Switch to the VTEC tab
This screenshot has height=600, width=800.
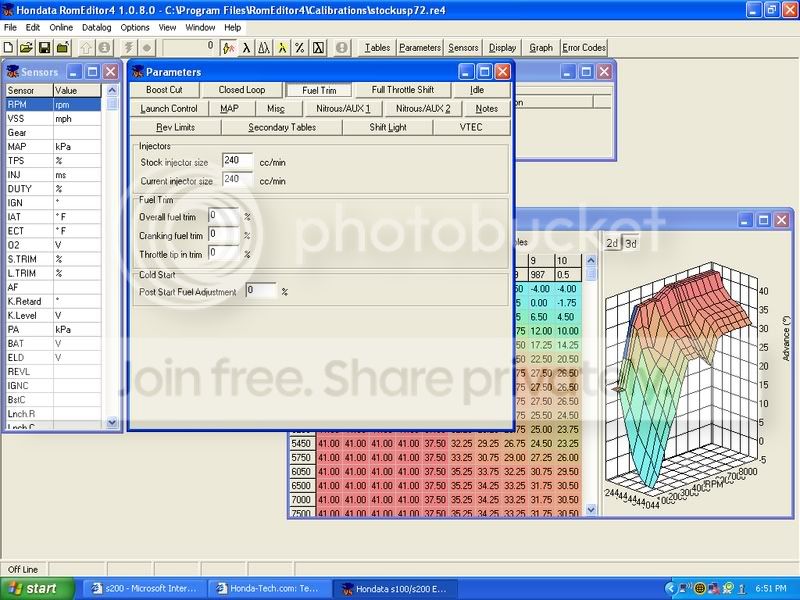tap(471, 127)
